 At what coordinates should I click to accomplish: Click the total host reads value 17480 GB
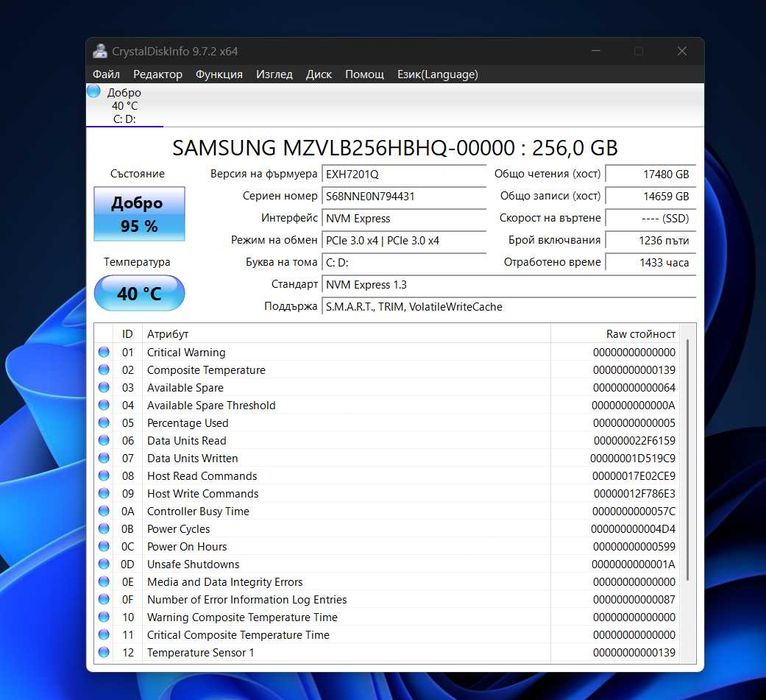click(x=650, y=174)
